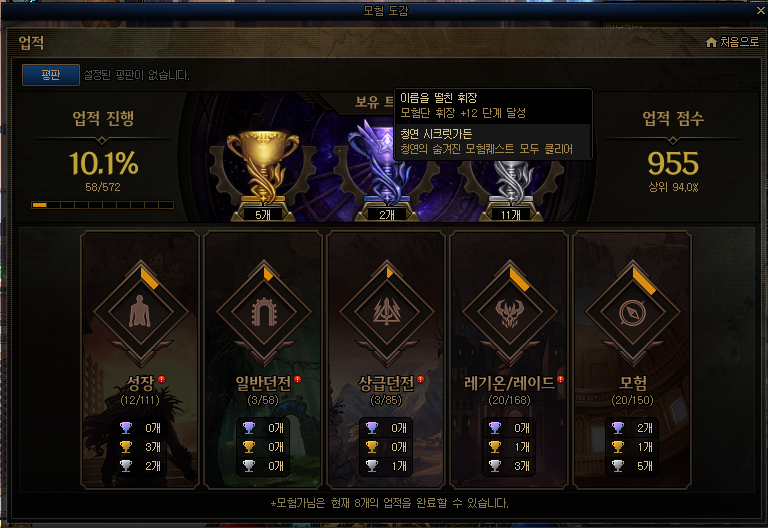Close the 모험 도감 window
Viewport: 768px width, 528px height.
coord(761,10)
